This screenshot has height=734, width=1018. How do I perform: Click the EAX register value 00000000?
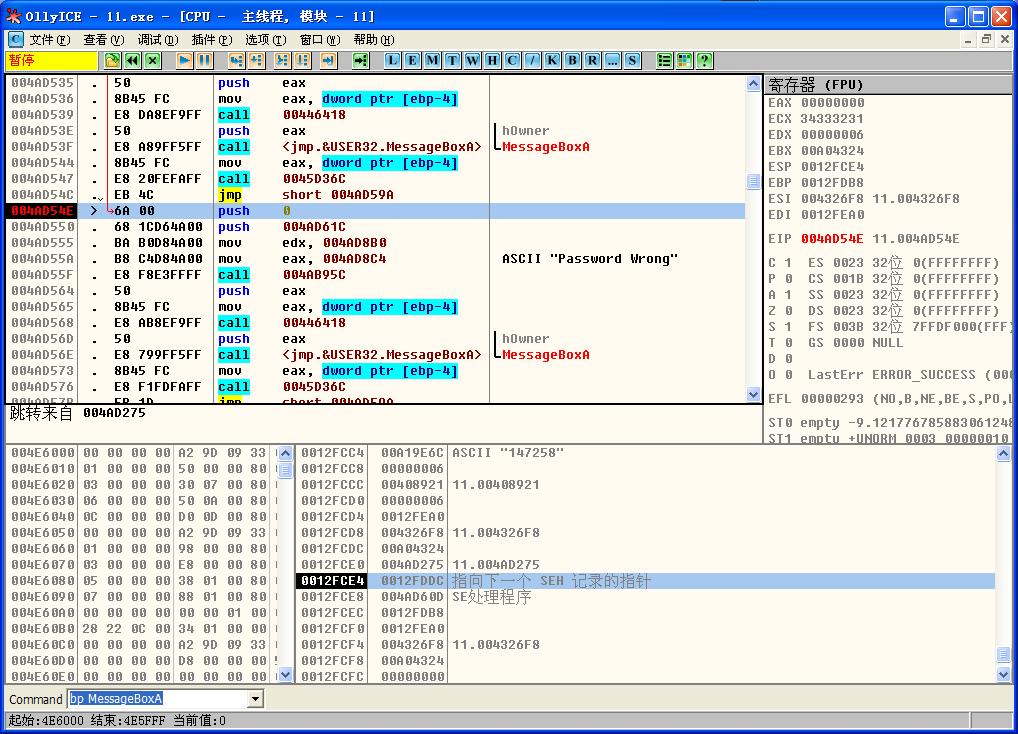click(x=832, y=103)
